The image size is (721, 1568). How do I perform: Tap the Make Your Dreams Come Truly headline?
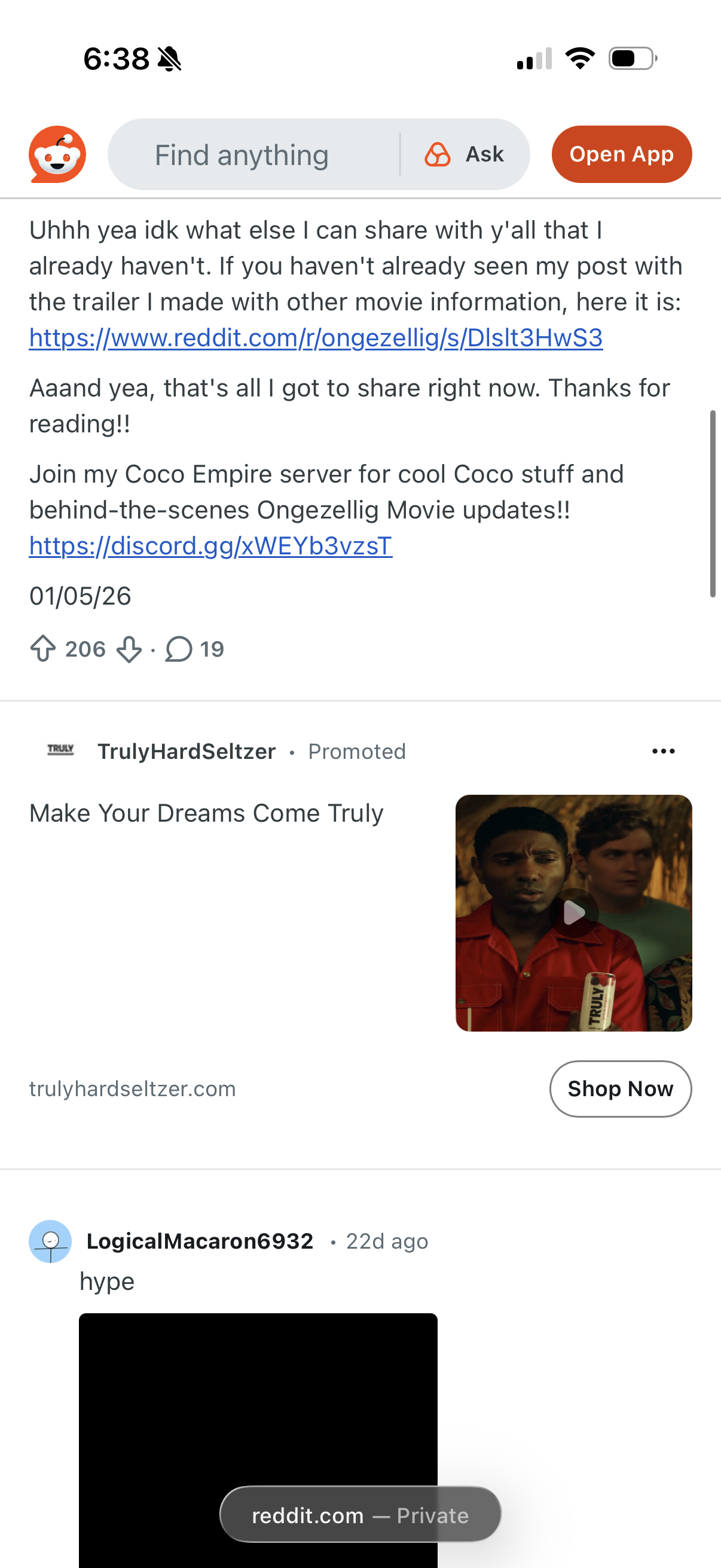pos(206,813)
